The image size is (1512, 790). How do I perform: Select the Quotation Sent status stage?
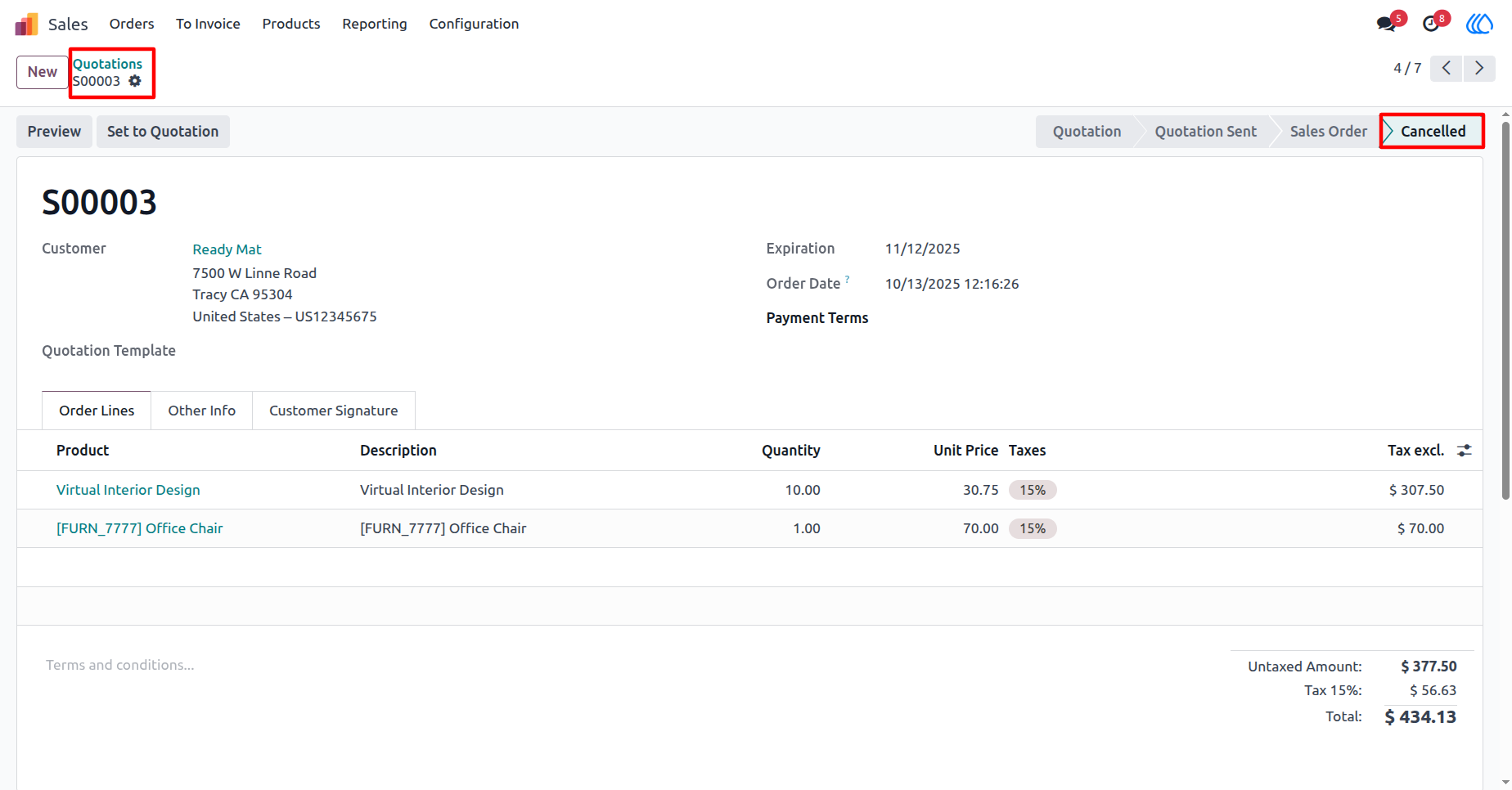click(x=1205, y=132)
